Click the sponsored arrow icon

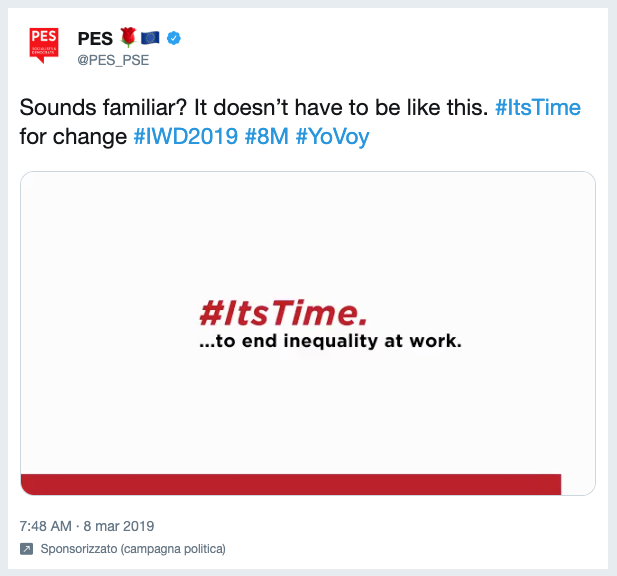pos(26,548)
